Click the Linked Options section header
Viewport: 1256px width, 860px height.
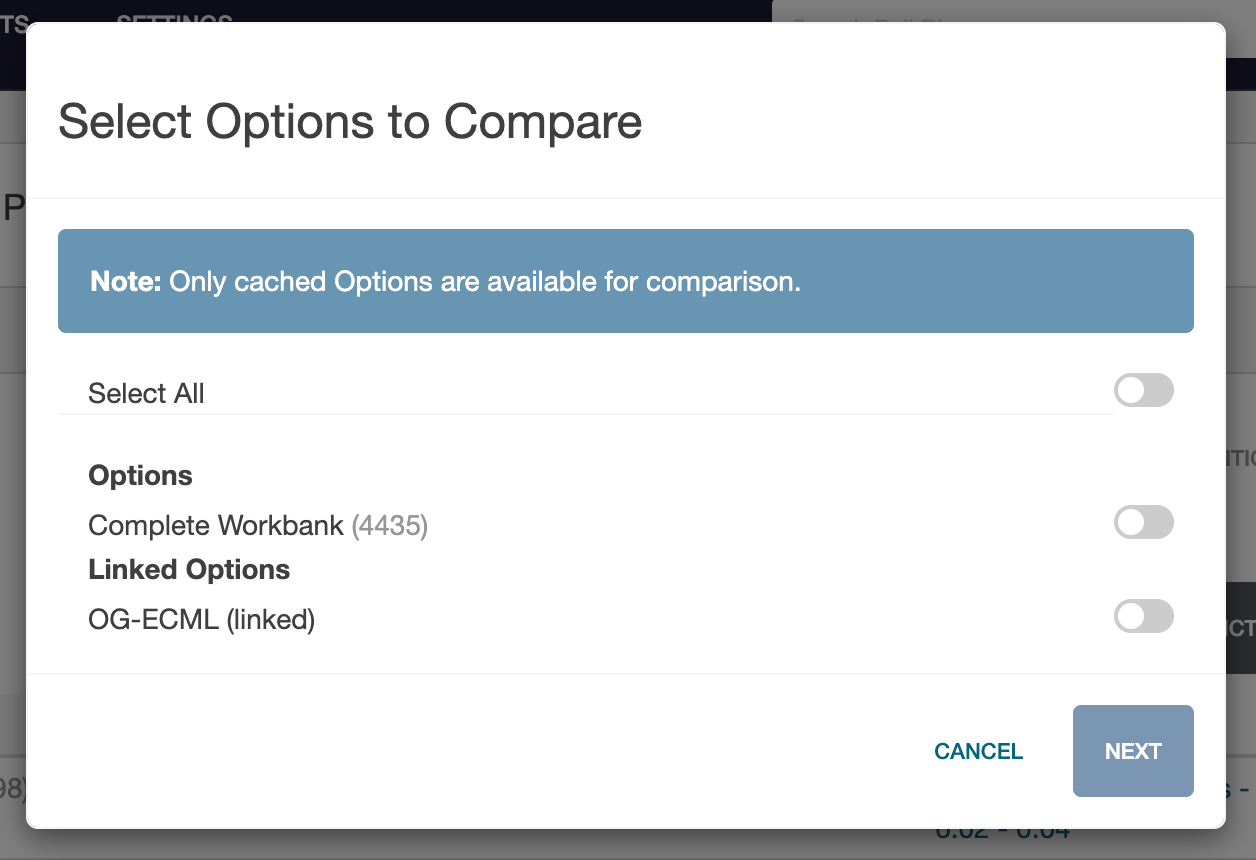pos(189,569)
